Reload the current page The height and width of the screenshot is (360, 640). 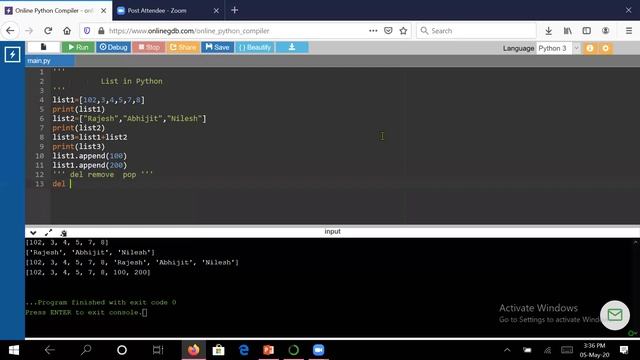(x=48, y=31)
